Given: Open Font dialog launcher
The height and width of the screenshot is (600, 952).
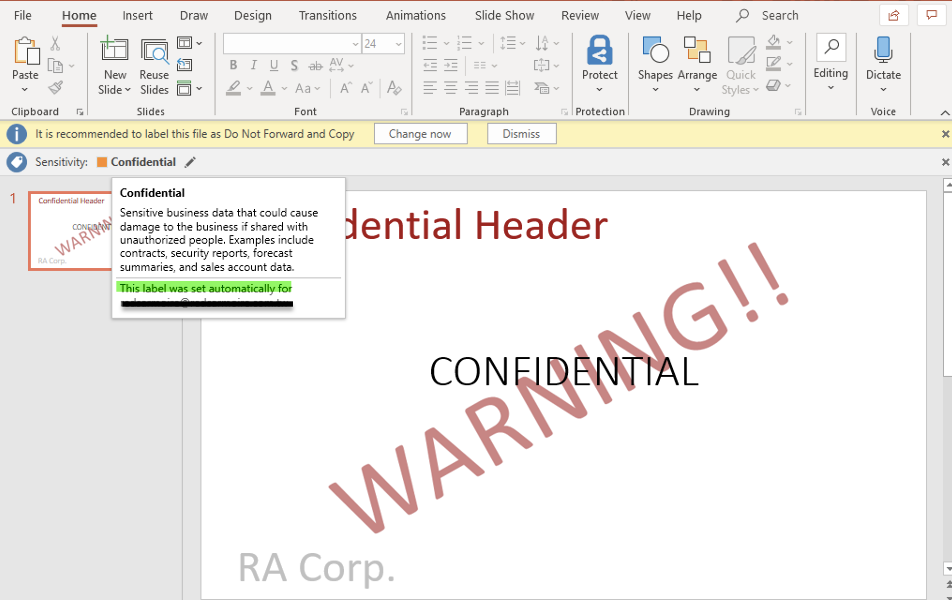Looking at the screenshot, I should 404,112.
